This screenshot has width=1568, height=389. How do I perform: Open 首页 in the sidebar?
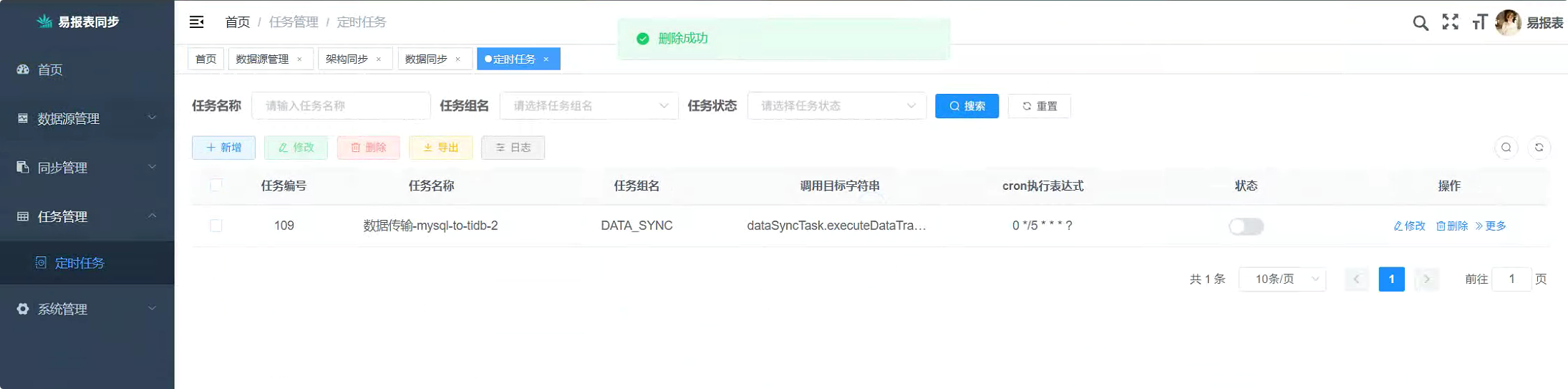click(87, 69)
